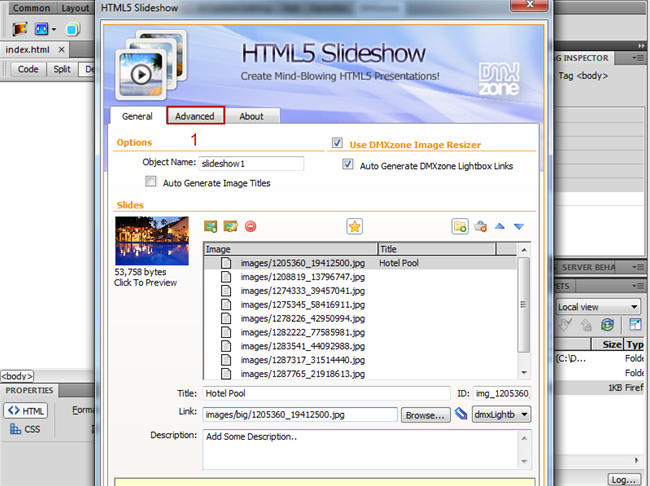Select row images/1282222_77585981.jpg
The image size is (650, 486).
360,332
